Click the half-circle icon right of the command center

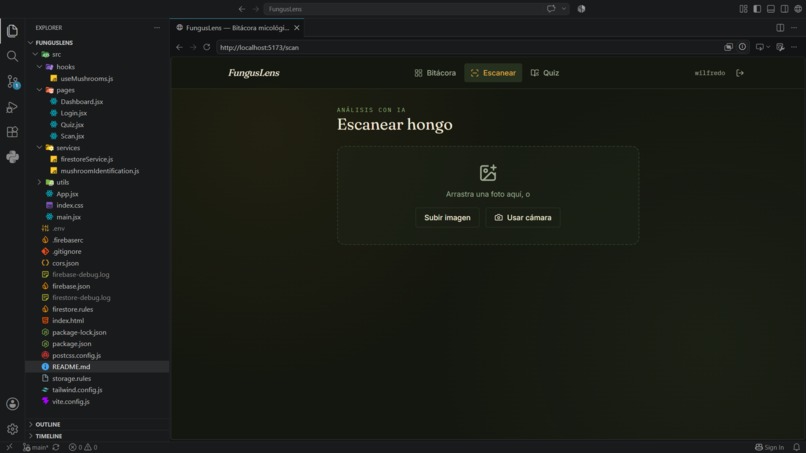pyautogui.click(x=581, y=9)
